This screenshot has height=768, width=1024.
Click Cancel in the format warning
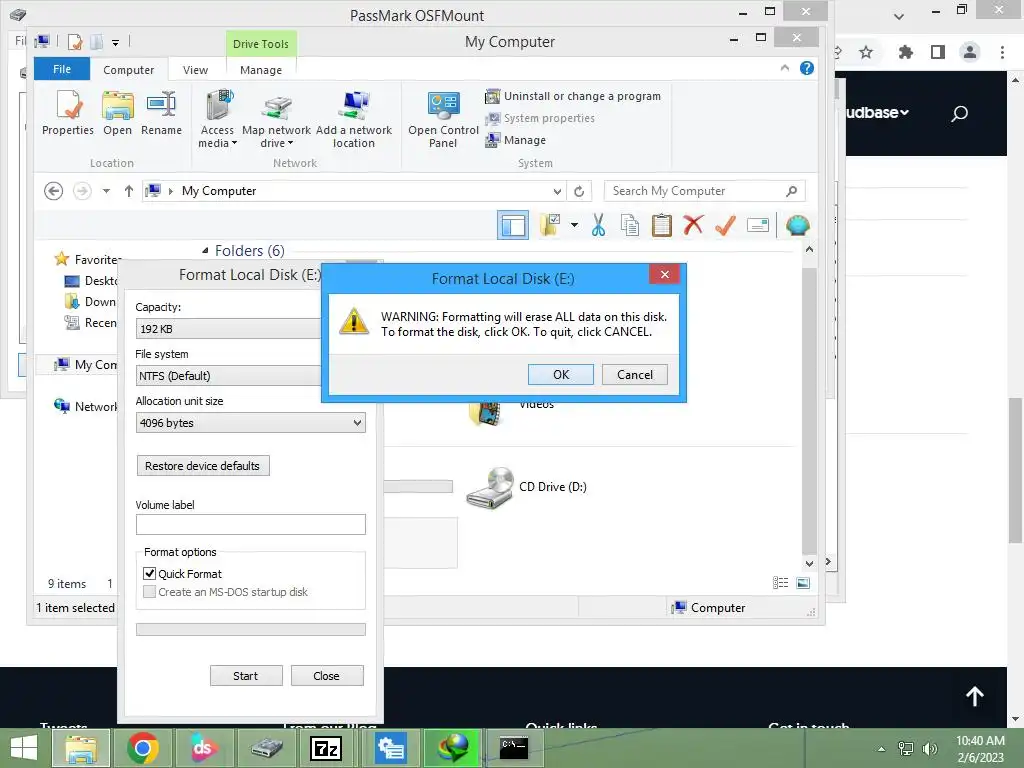635,375
